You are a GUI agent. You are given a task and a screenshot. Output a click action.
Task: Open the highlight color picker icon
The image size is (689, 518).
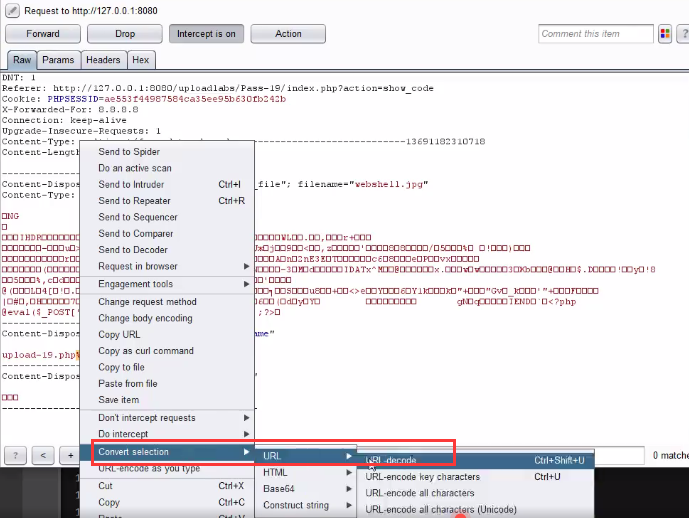666,34
